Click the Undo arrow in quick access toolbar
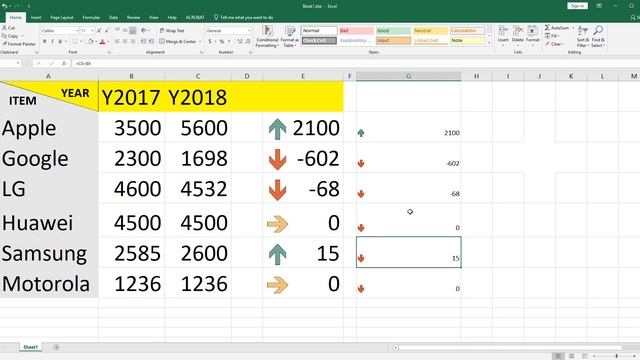Screen dimensions: 640x360 [x=4, y=6]
